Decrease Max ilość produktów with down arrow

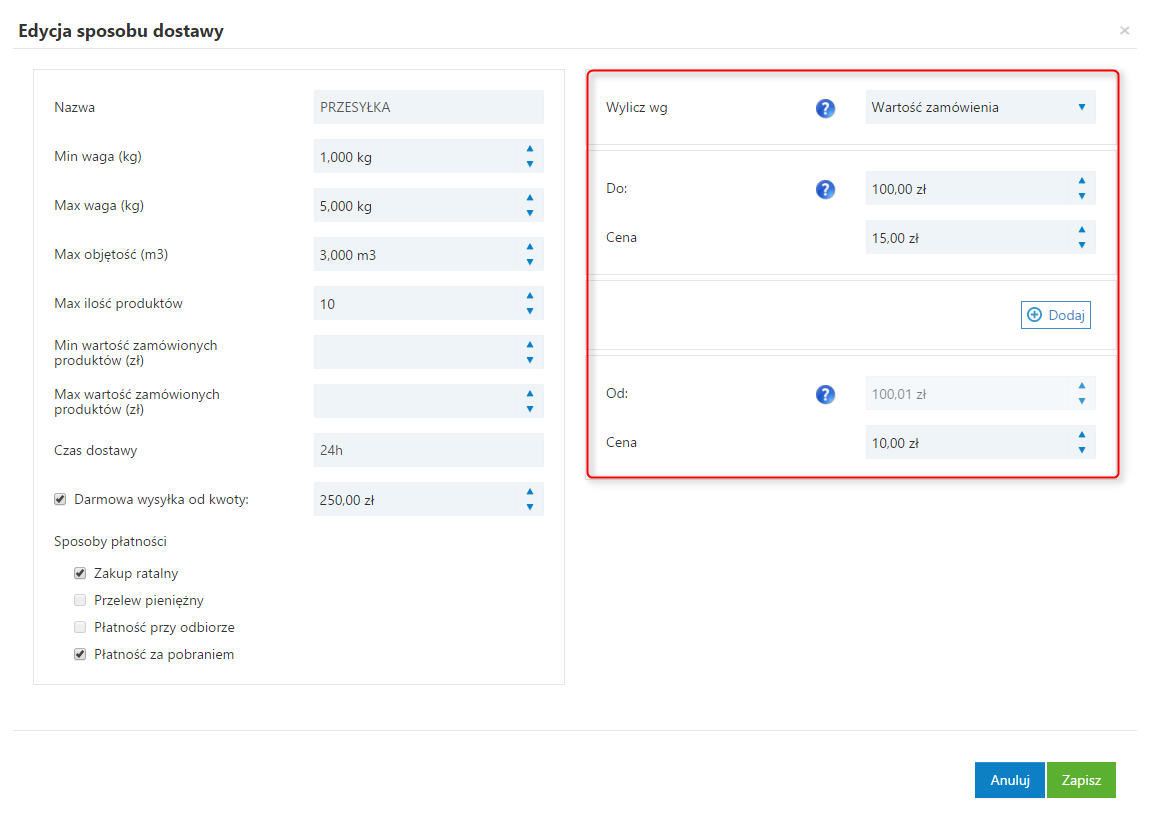coord(530,311)
